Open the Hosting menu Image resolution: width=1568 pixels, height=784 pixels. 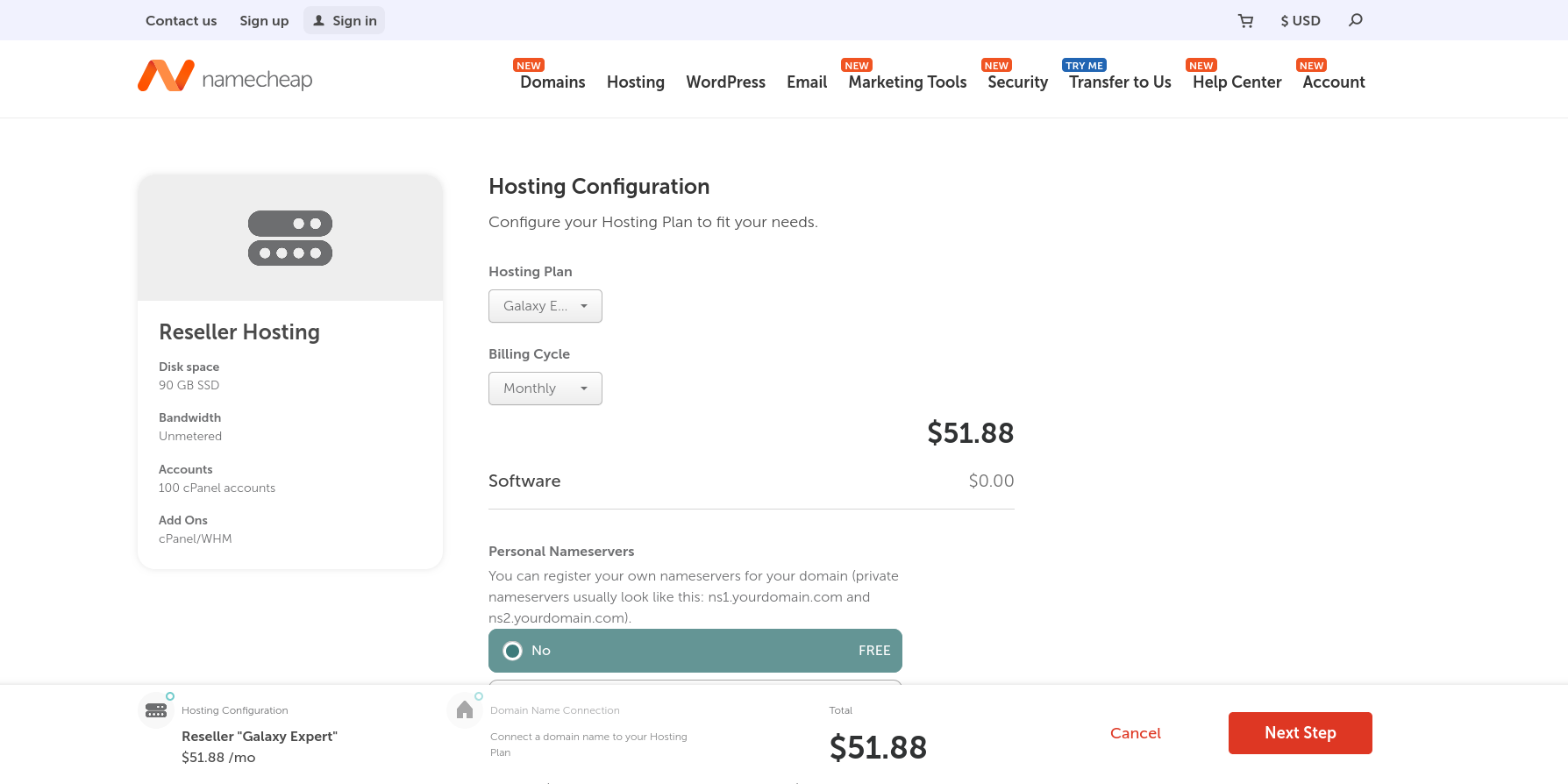click(636, 82)
